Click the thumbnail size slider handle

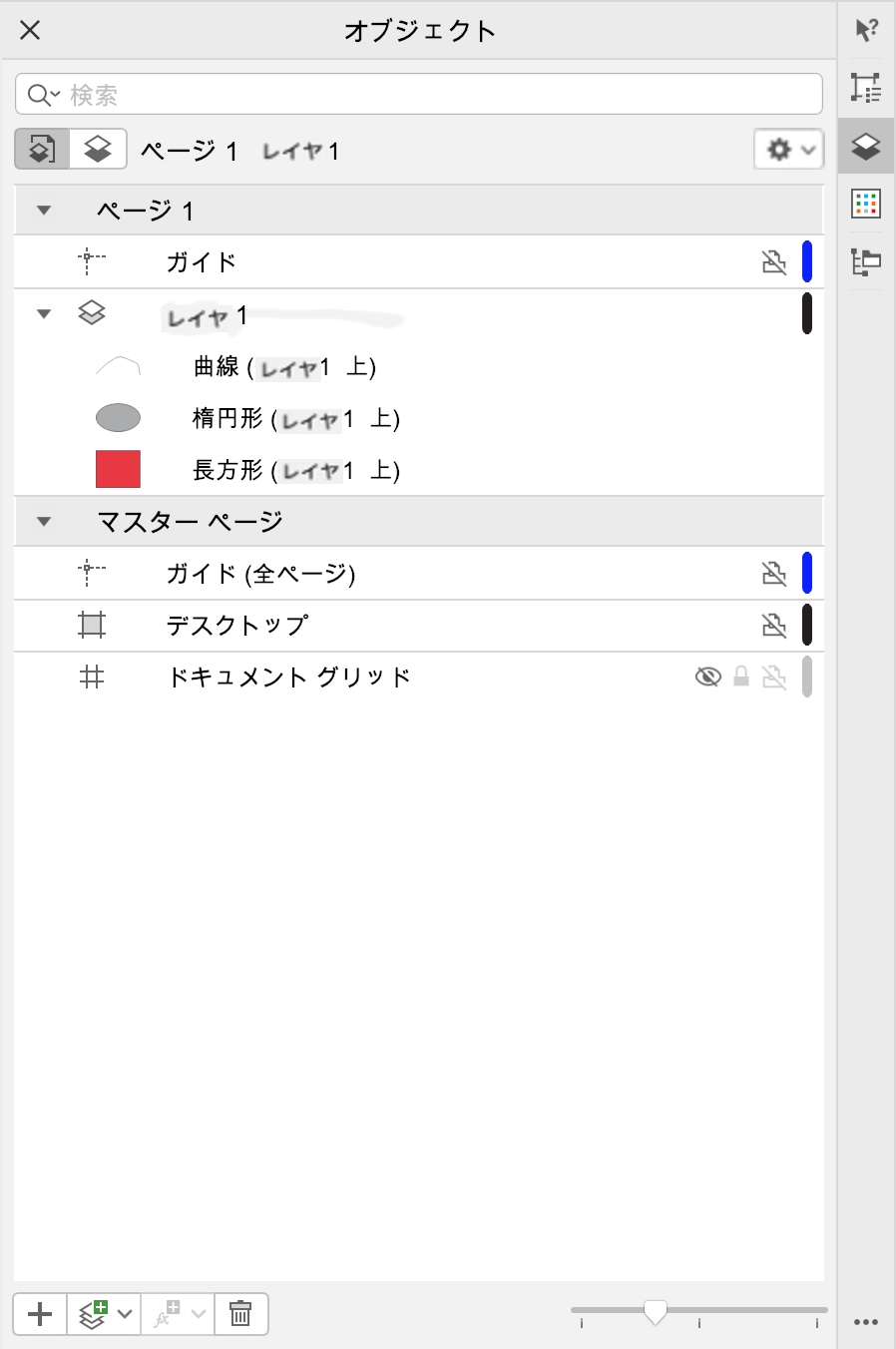(656, 1311)
